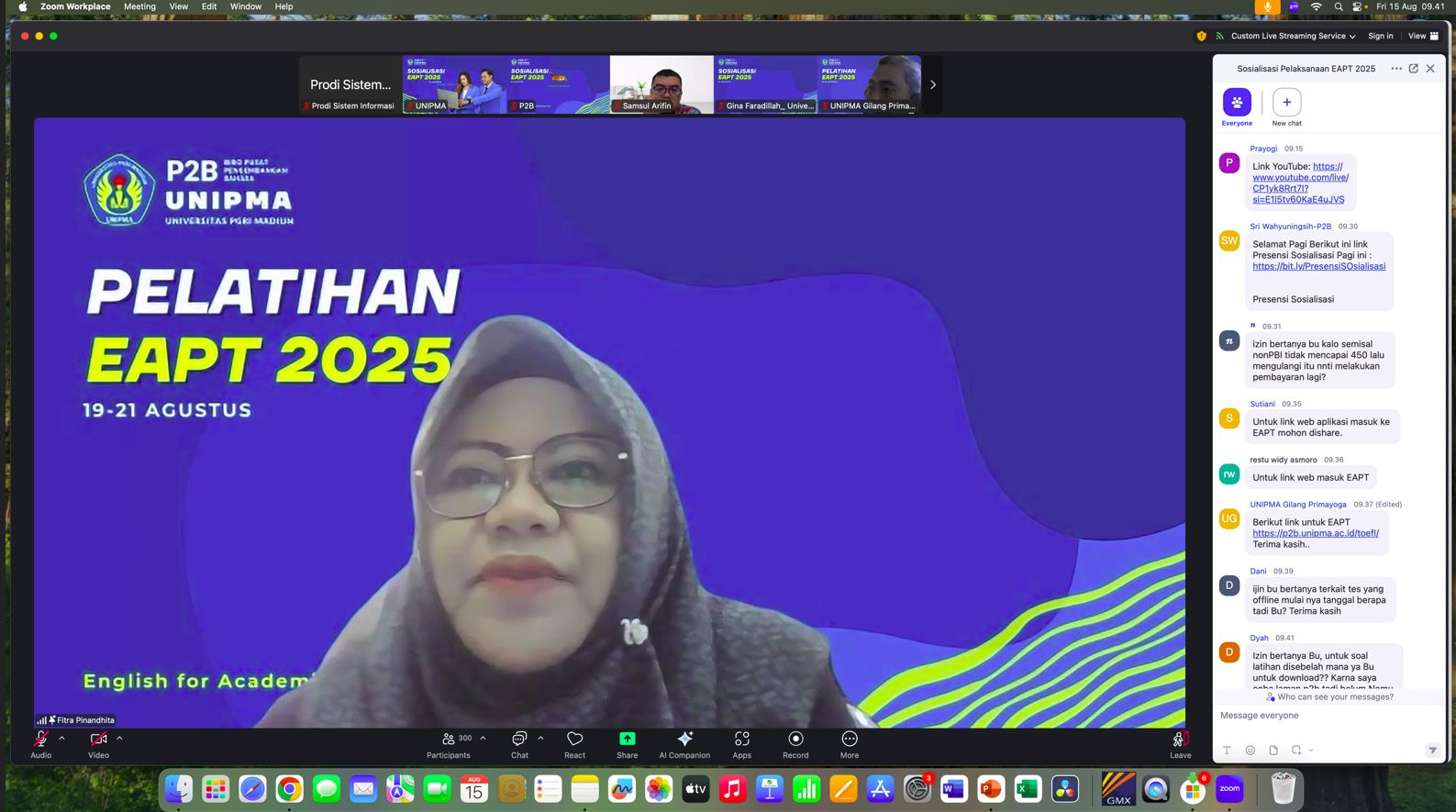This screenshot has height=812, width=1456.
Task: Open the YouTube live link from Prayogi
Action: click(1300, 183)
